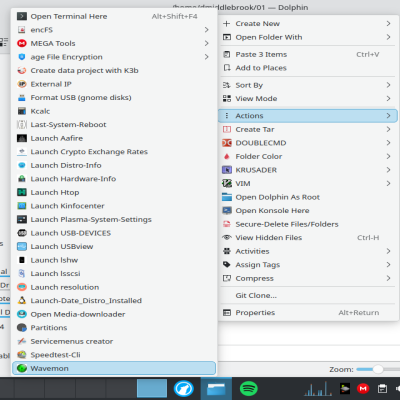Click the Partitions pie icon
Screen dimensions: 400x400
pos(22,328)
